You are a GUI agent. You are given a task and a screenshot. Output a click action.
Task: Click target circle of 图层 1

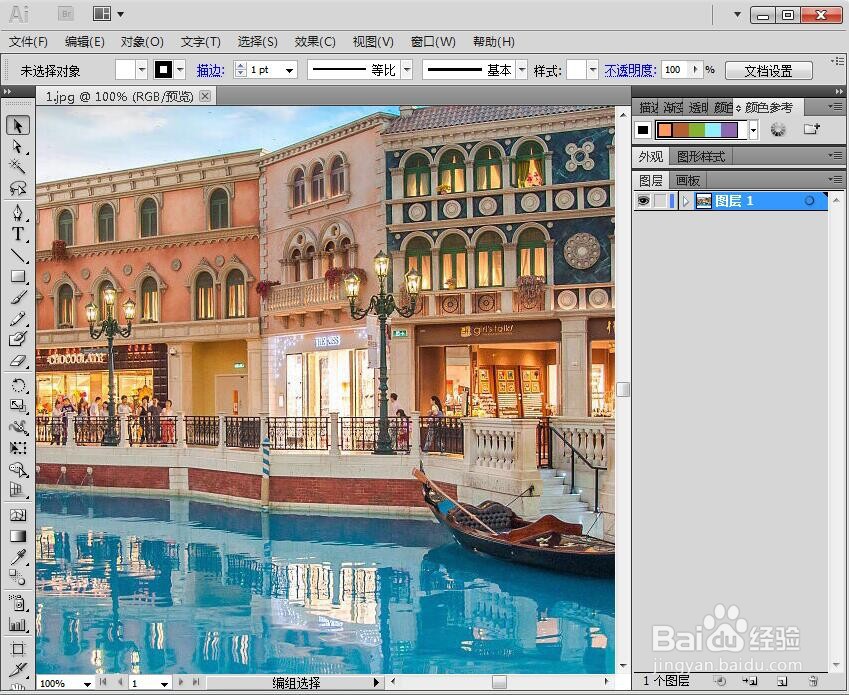pyautogui.click(x=809, y=201)
